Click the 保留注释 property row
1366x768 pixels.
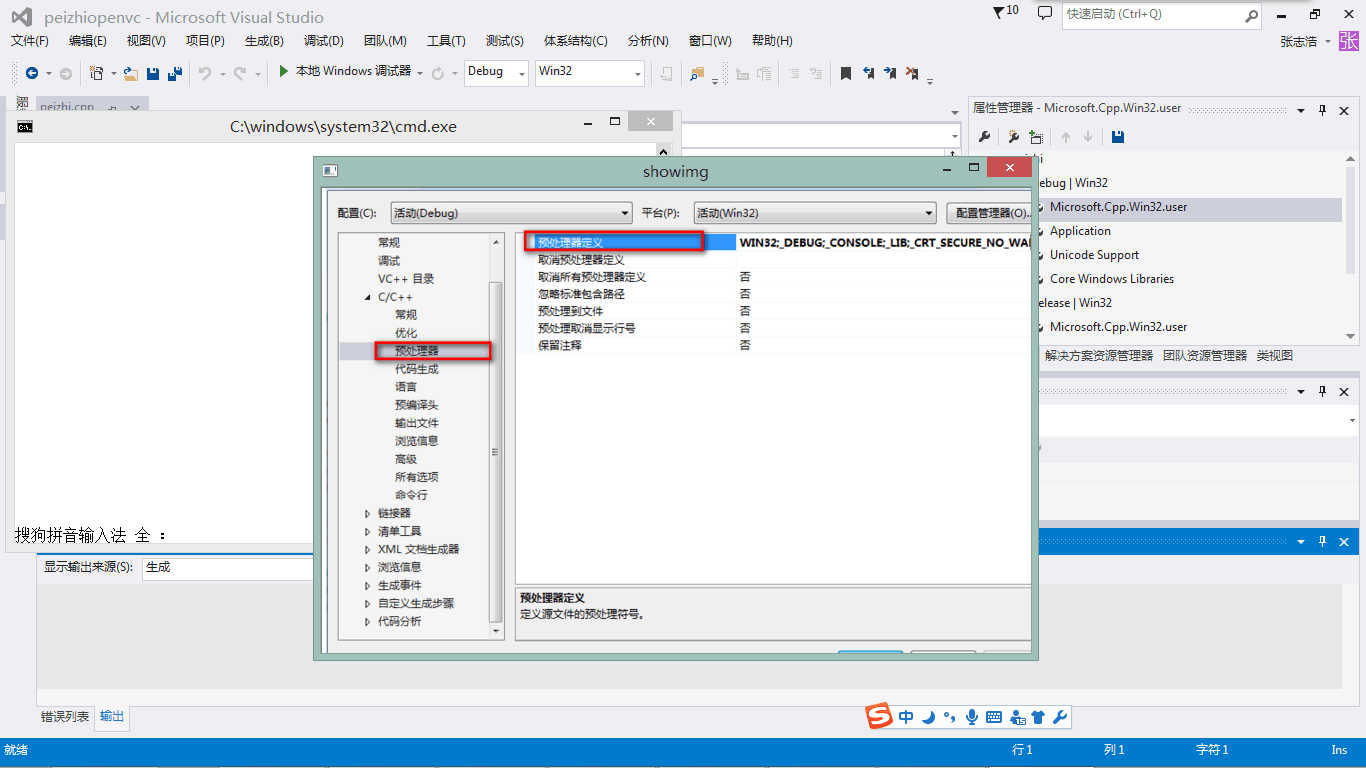[x=781, y=345]
